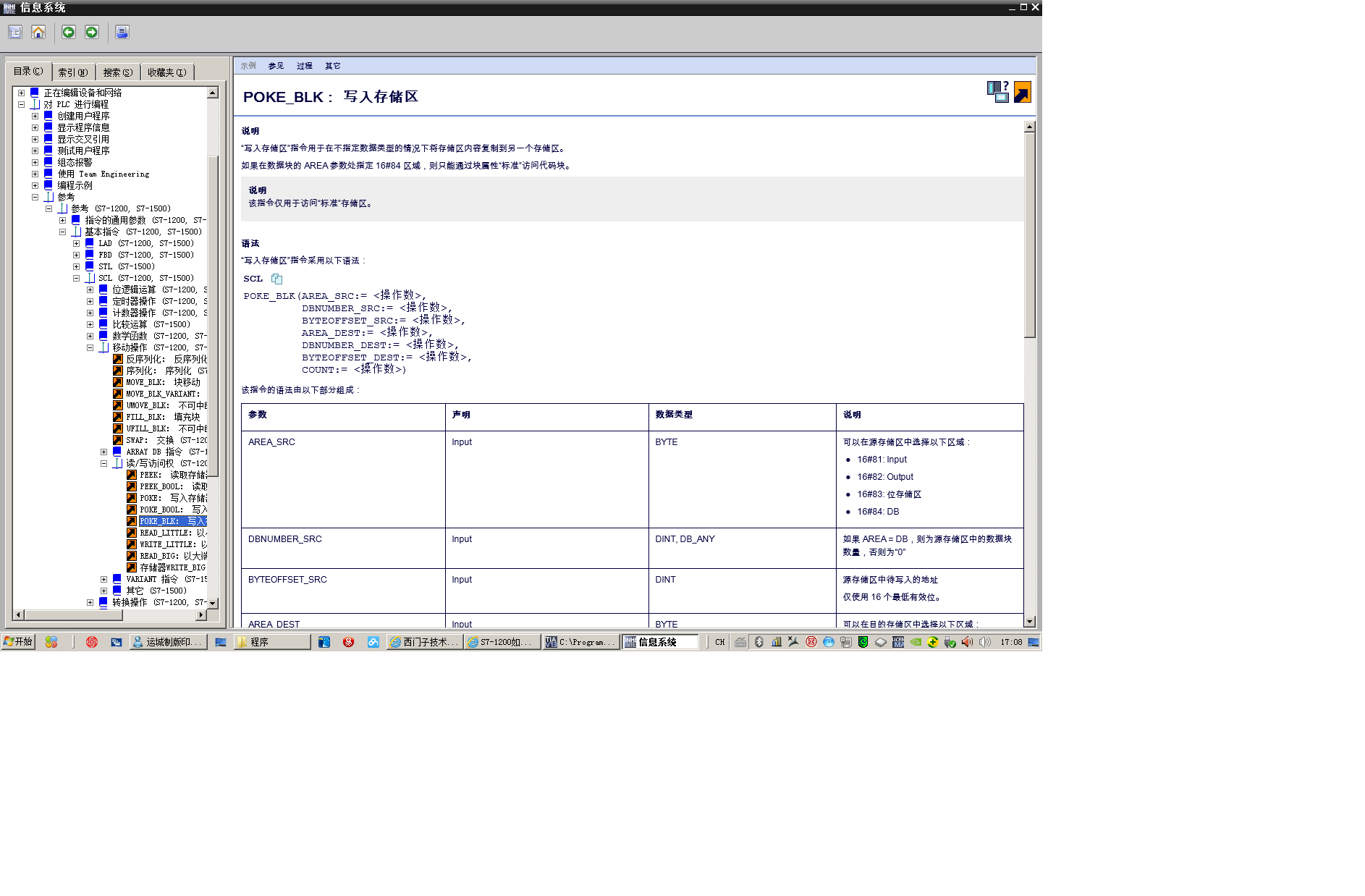The width and height of the screenshot is (1365, 896).
Task: Collapse the 移动操作 node
Action: coord(90,347)
